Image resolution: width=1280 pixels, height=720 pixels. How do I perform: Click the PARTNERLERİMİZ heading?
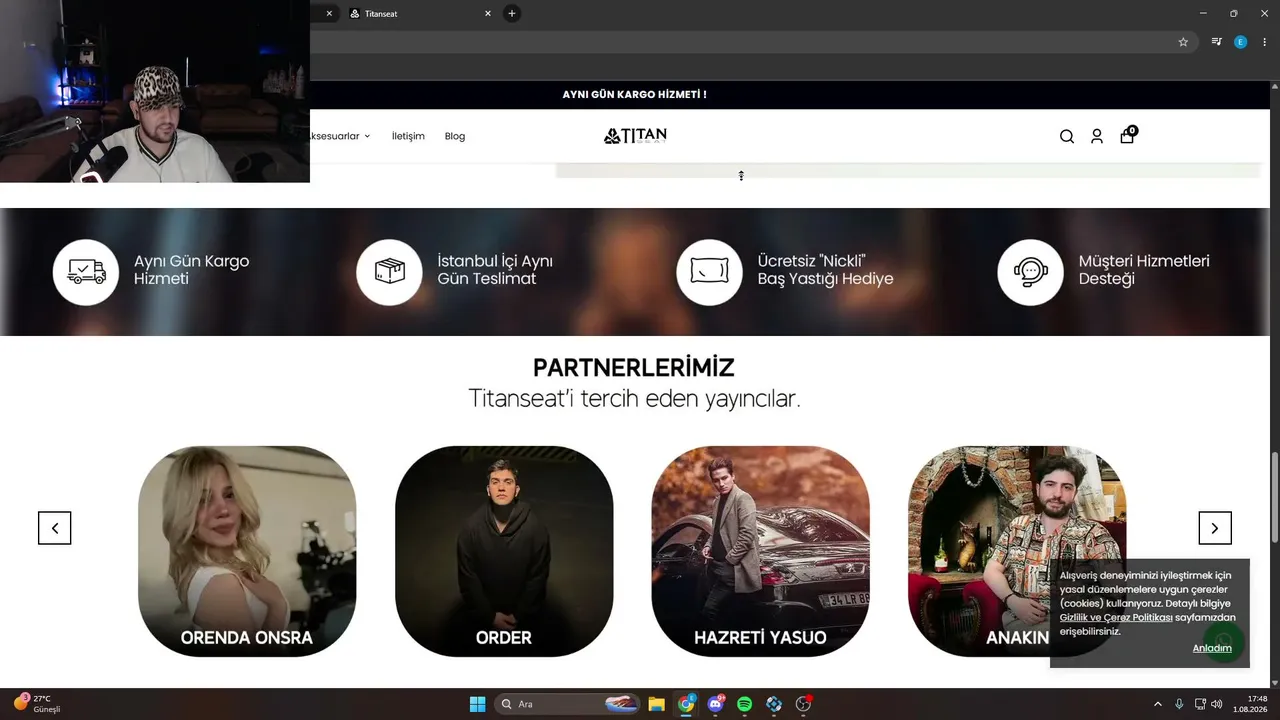point(634,368)
